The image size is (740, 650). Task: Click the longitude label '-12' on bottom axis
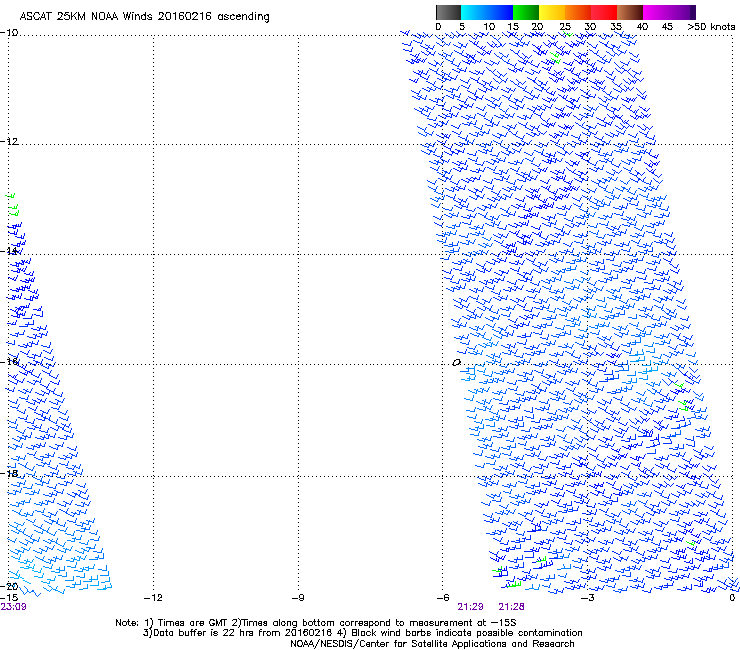[153, 598]
